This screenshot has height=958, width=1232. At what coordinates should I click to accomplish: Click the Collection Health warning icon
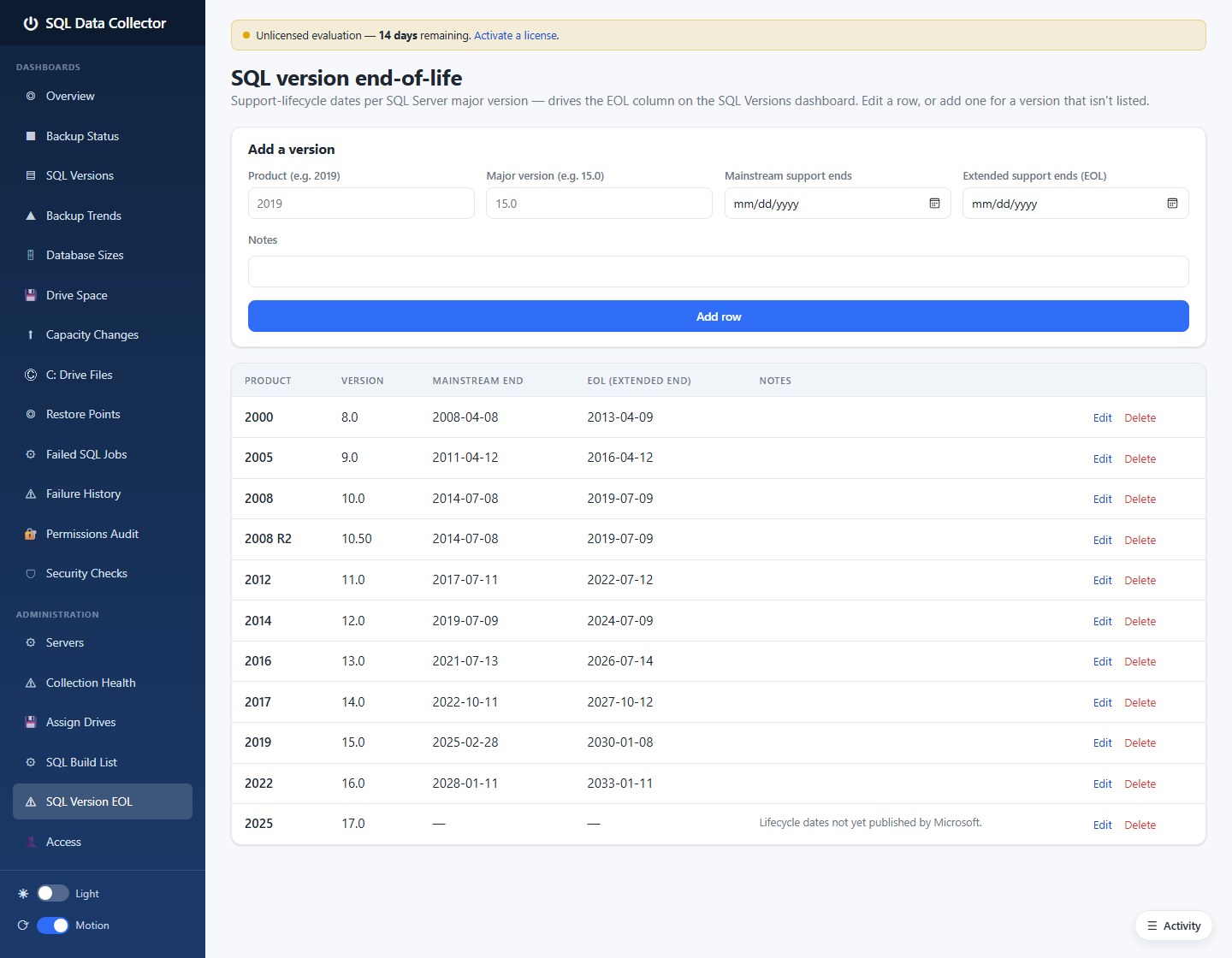[31, 683]
